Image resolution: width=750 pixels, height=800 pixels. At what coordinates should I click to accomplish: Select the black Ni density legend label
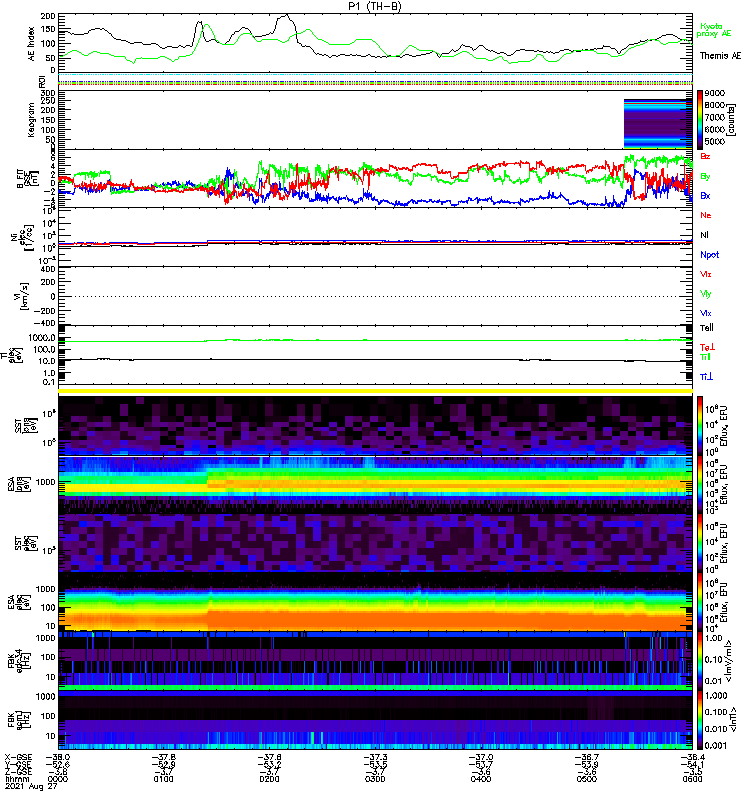pyautogui.click(x=704, y=235)
